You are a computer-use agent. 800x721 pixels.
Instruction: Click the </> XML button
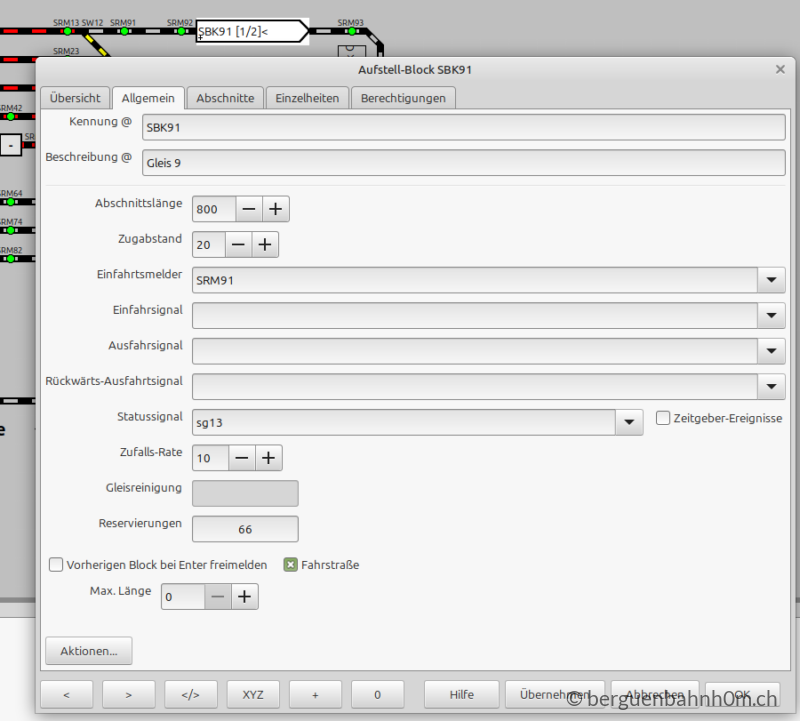click(191, 694)
